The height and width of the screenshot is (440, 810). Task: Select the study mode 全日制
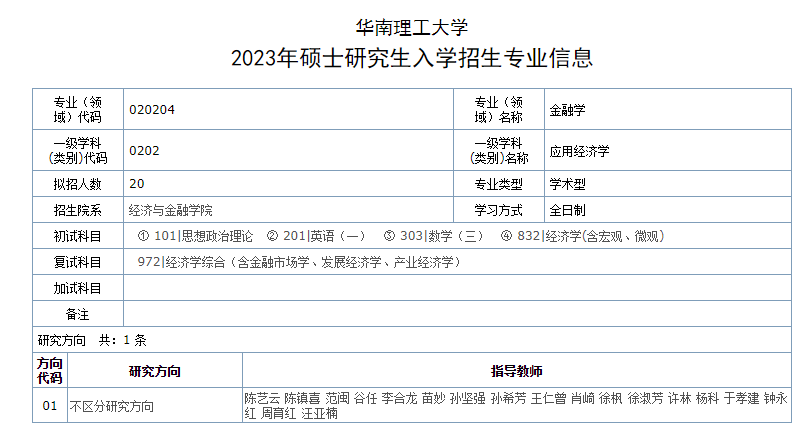pos(567,210)
